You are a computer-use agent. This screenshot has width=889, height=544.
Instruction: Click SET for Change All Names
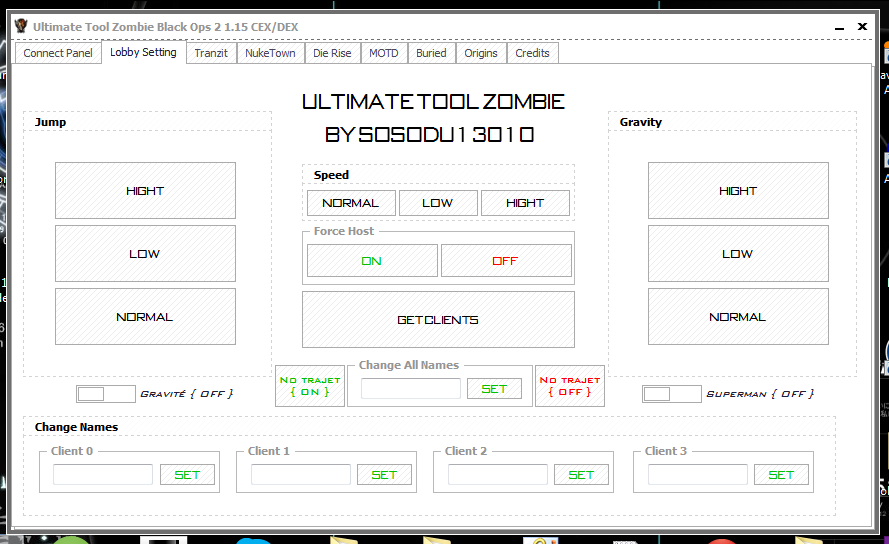pyautogui.click(x=494, y=389)
